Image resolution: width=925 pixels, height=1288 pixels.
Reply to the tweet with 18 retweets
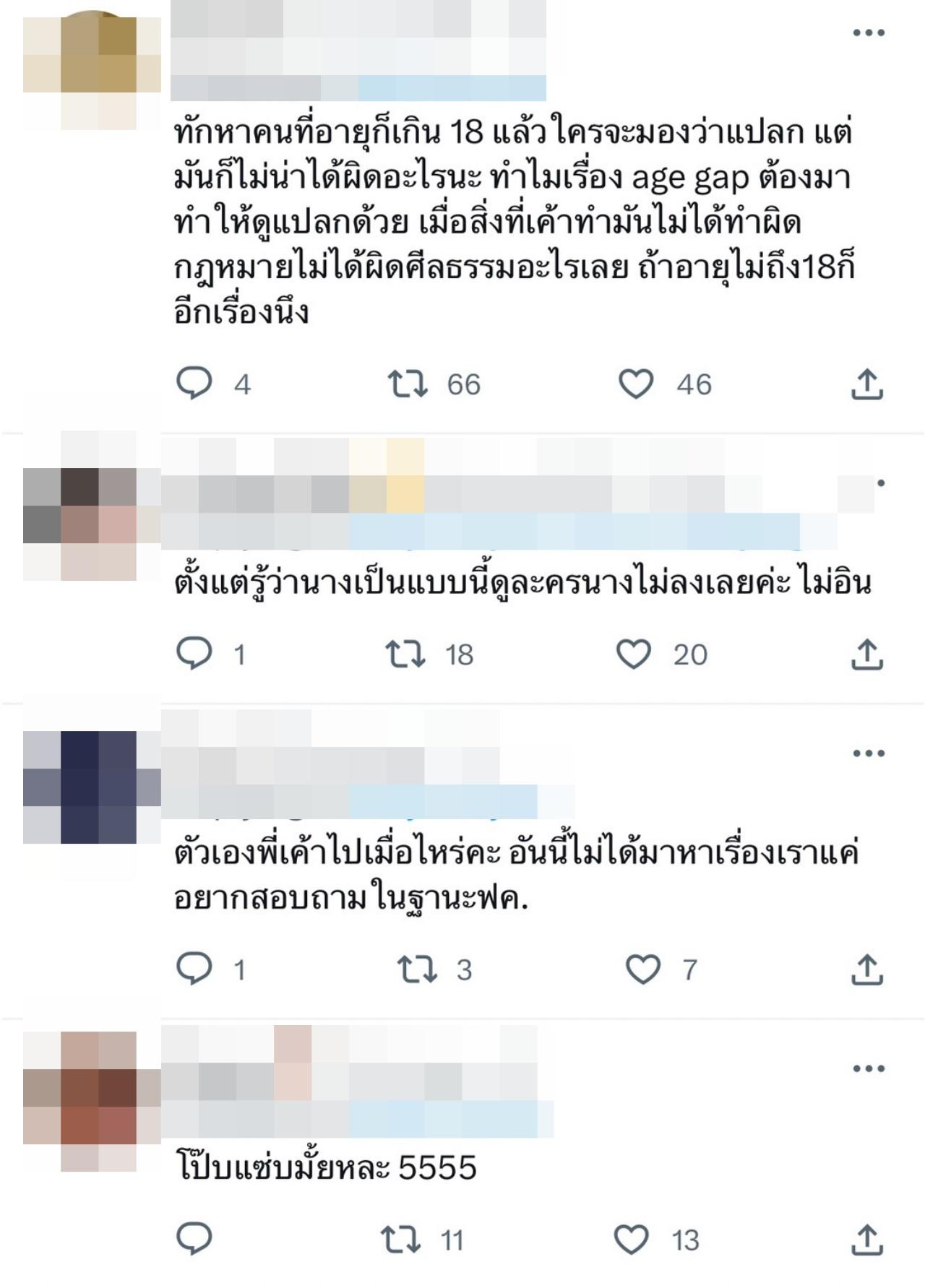point(194,653)
